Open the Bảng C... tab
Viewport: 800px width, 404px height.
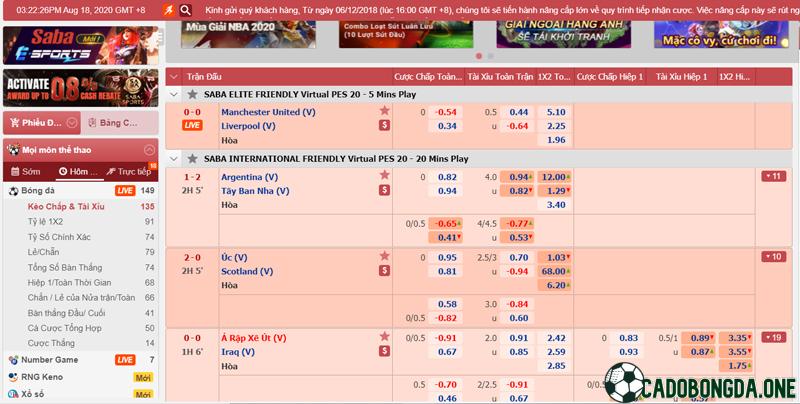[119, 123]
